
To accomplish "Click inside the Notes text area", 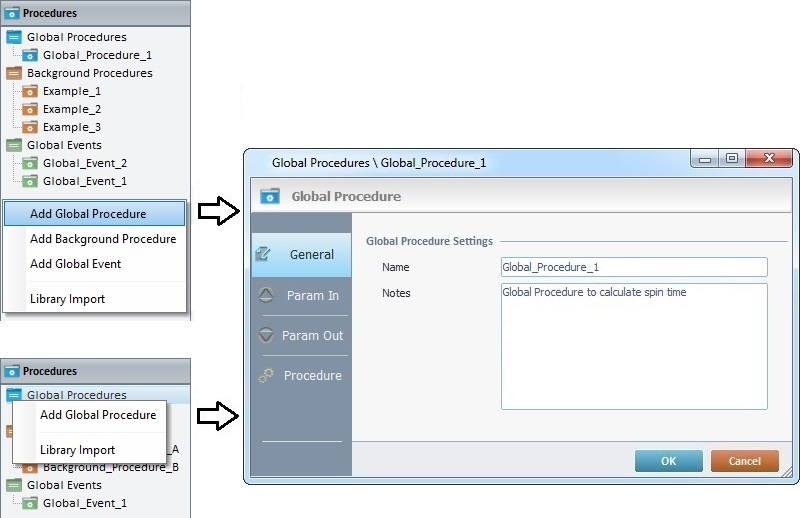I will coord(634,345).
